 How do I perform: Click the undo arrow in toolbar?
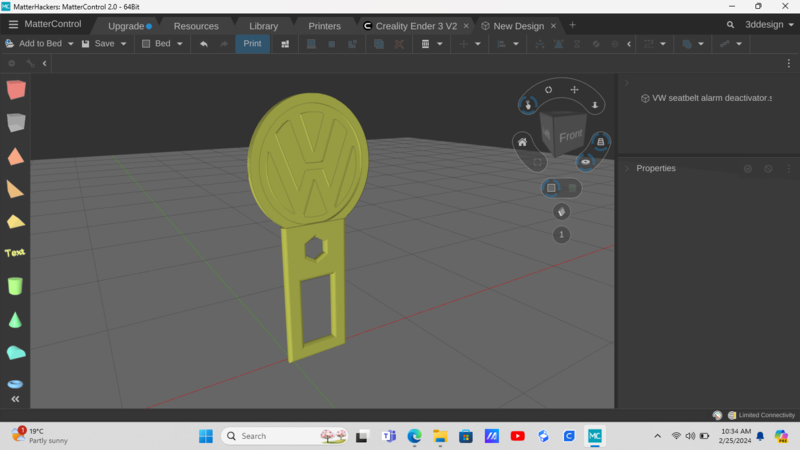(204, 44)
